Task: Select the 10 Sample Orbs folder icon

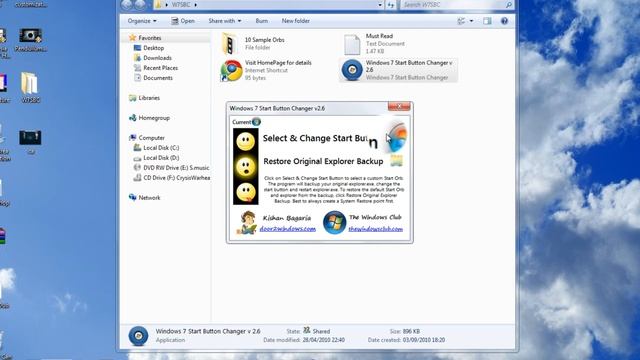Action: (x=229, y=44)
